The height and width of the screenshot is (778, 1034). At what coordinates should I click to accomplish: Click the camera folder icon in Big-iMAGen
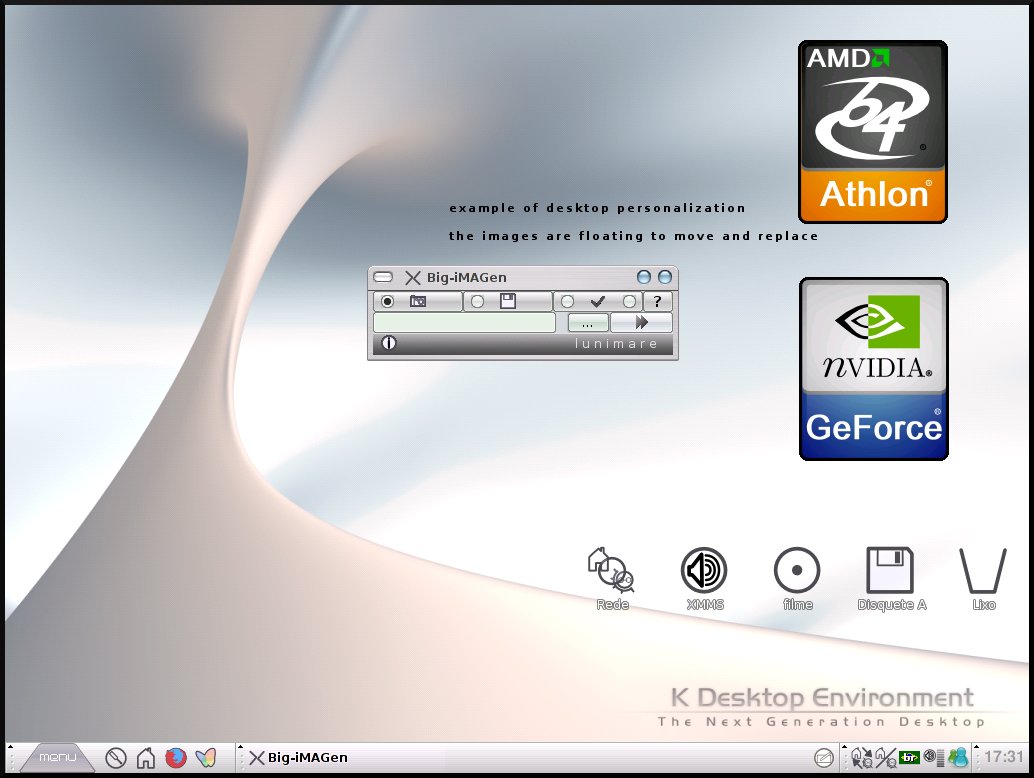pyautogui.click(x=418, y=301)
